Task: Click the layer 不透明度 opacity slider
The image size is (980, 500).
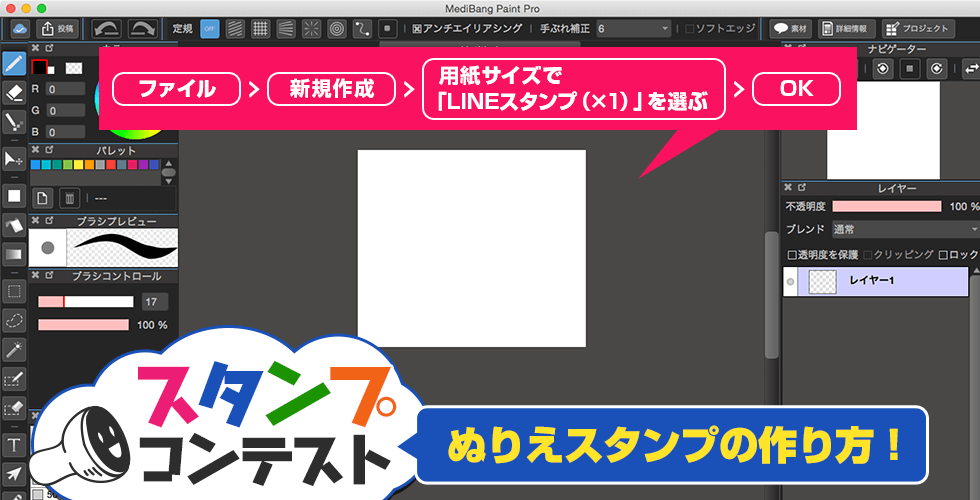Action: [887, 206]
